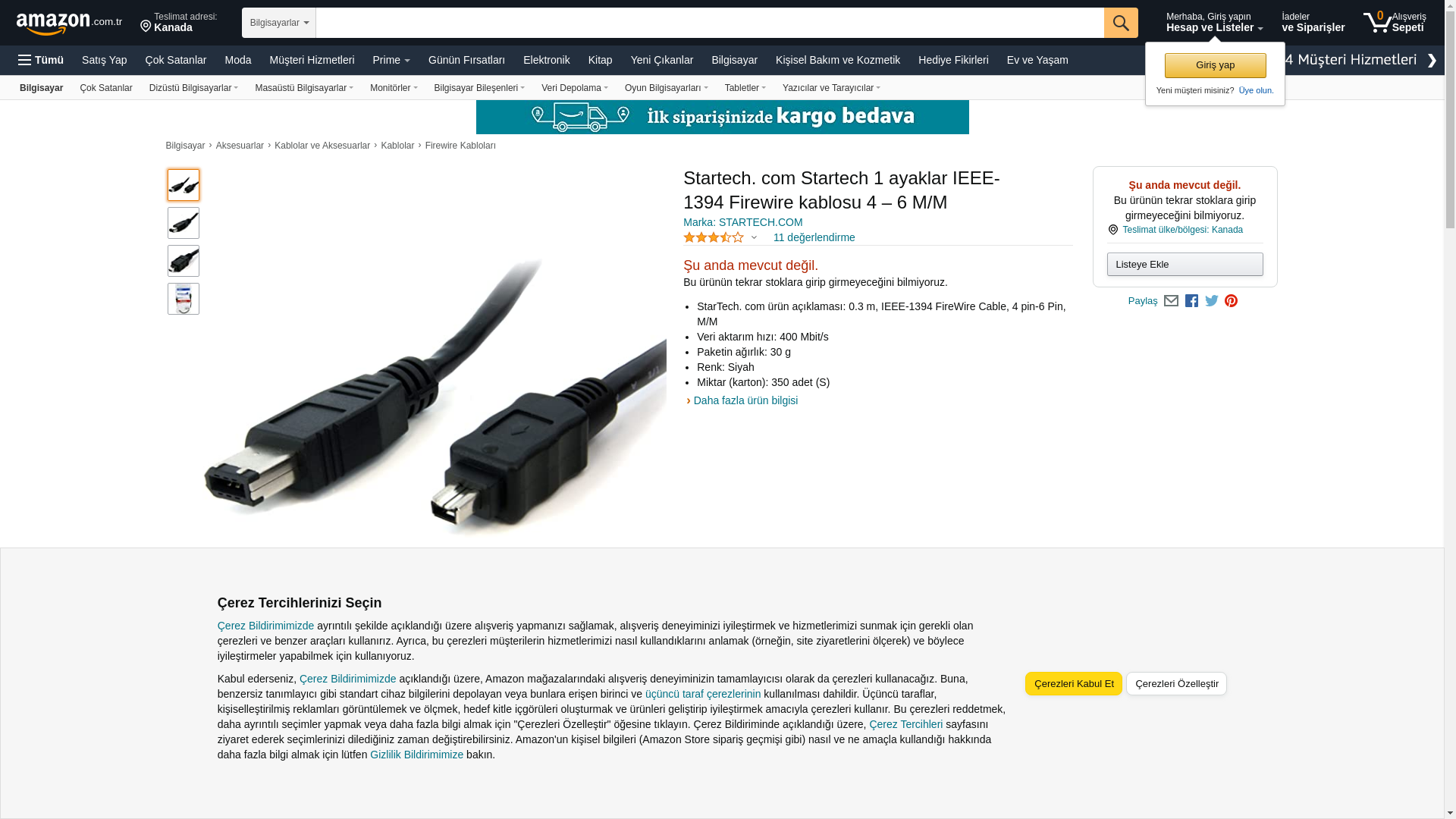
Task: Share product on Facebook
Action: pyautogui.click(x=1191, y=301)
